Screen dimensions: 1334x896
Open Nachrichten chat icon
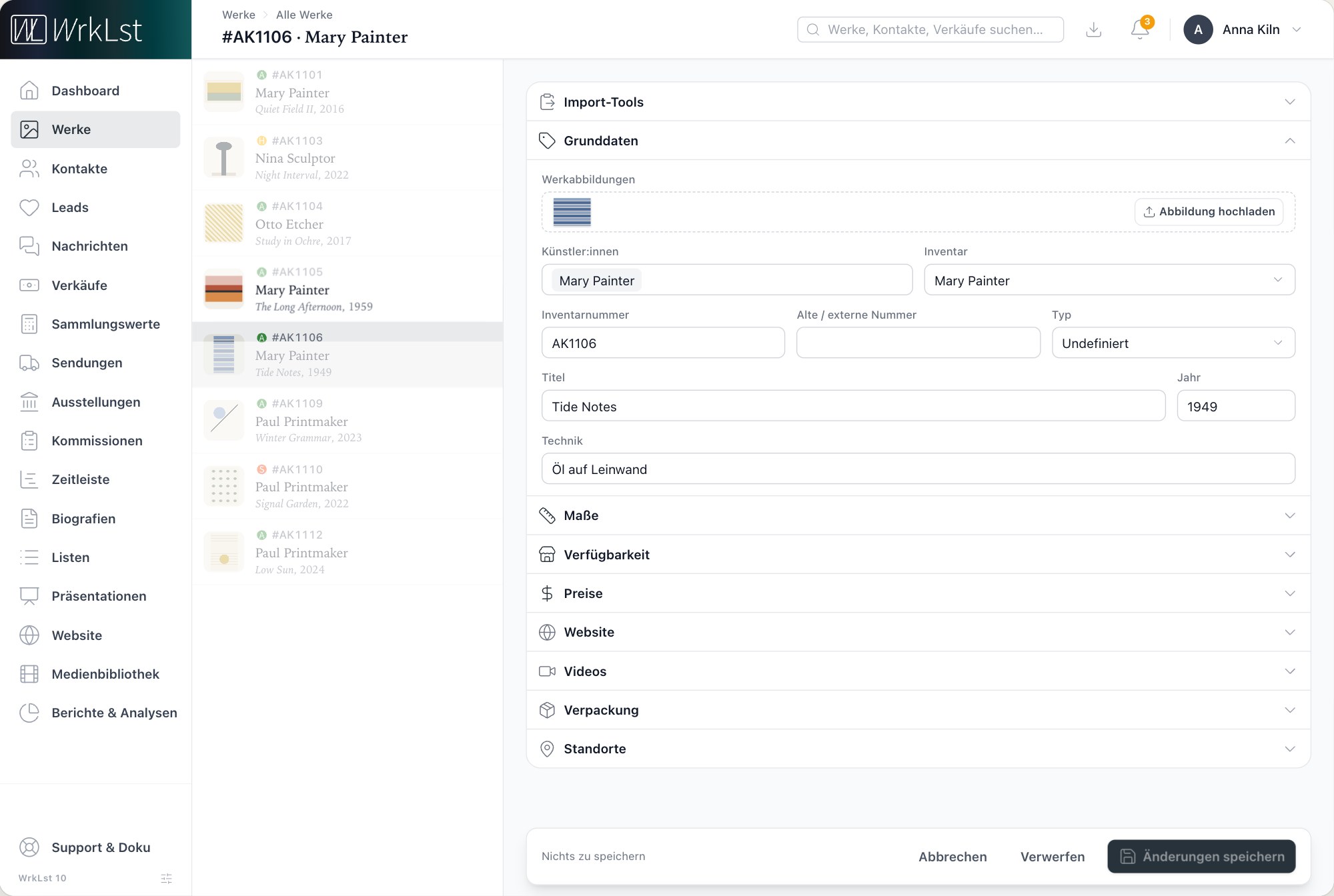pos(29,246)
